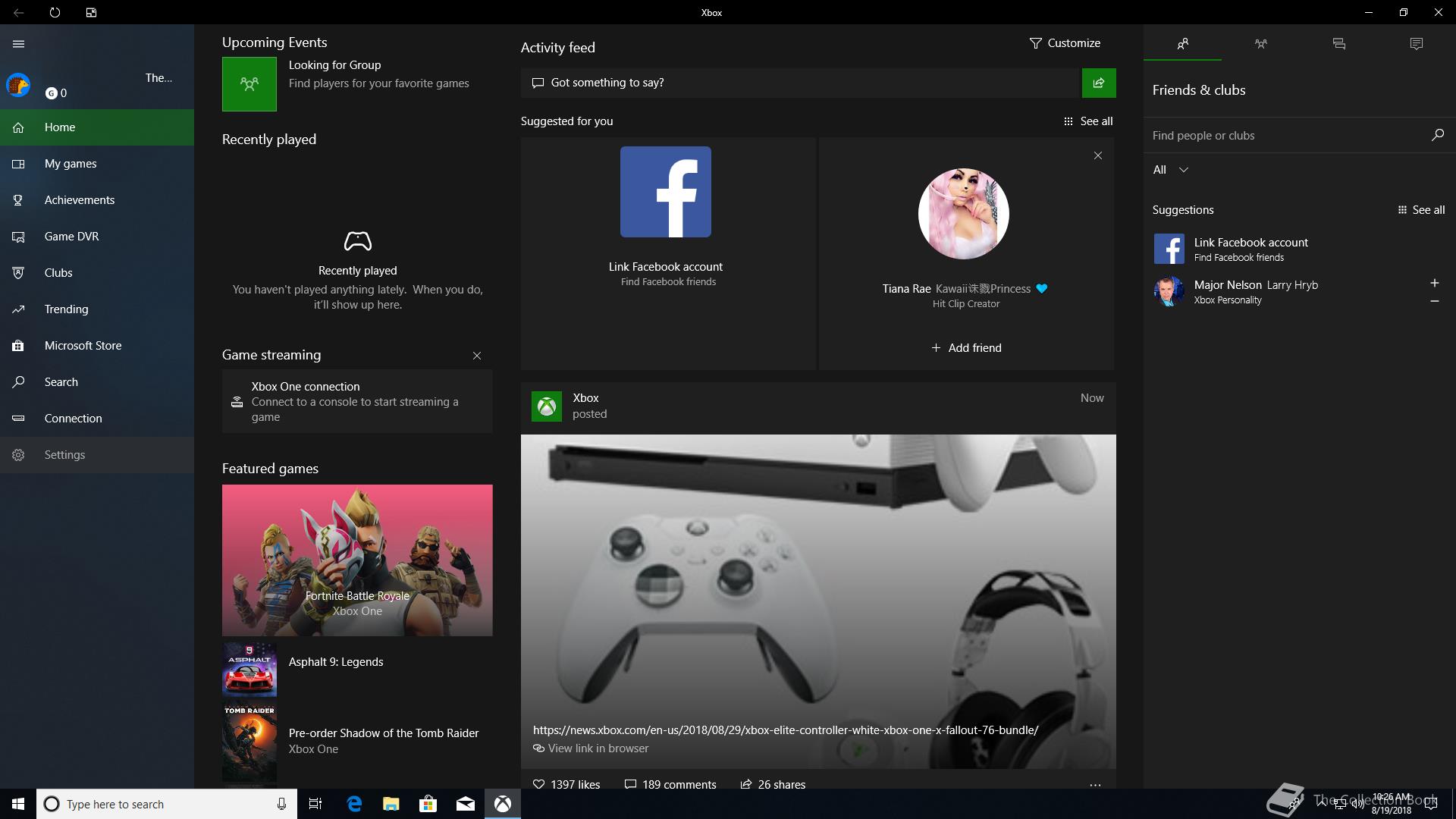Open Settings in sidebar

click(97, 455)
